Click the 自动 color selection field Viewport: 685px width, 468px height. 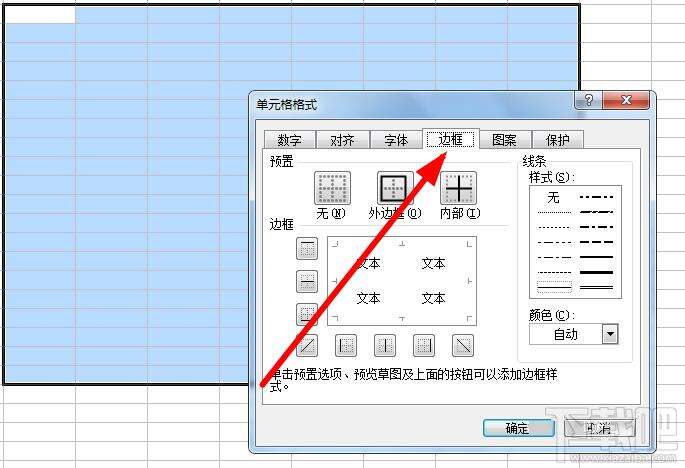click(566, 334)
